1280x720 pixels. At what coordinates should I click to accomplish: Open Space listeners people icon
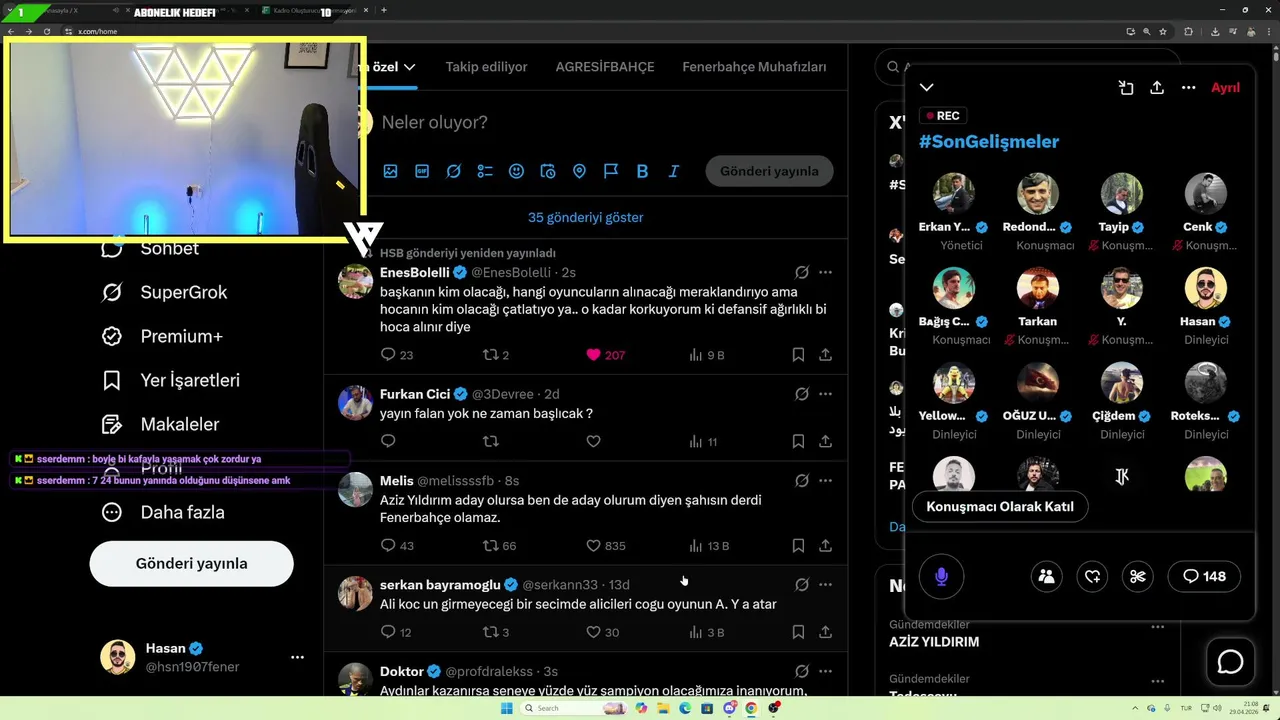(x=1046, y=576)
